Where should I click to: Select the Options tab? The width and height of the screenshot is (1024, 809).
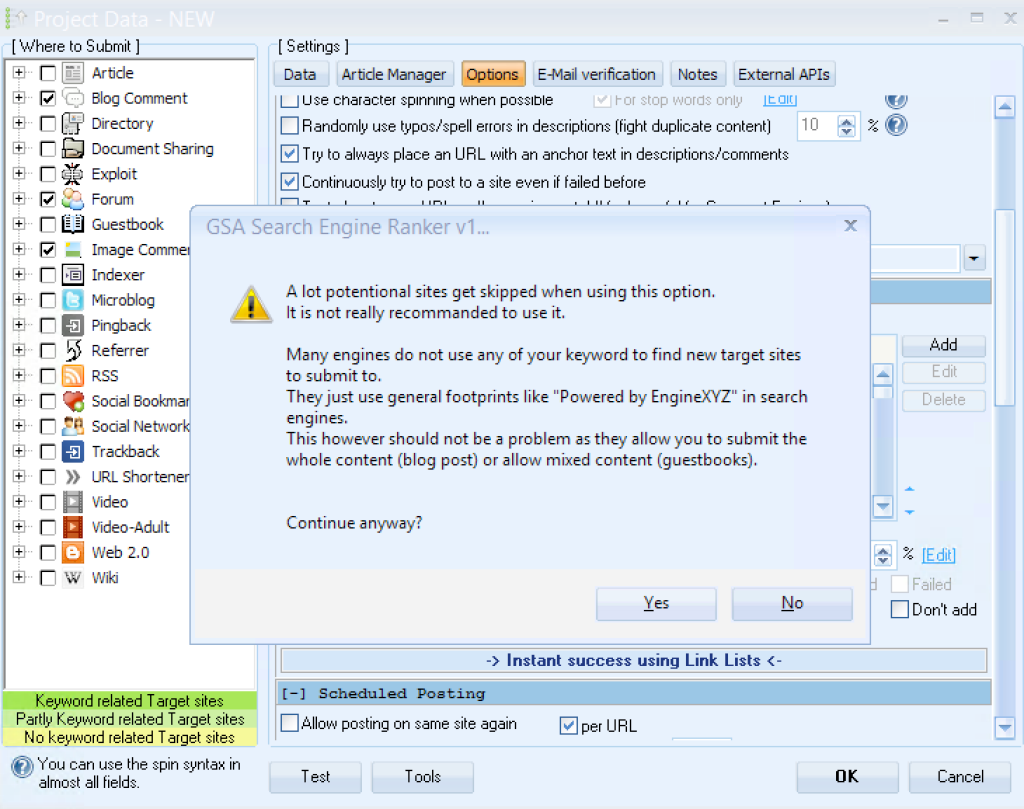pos(492,74)
